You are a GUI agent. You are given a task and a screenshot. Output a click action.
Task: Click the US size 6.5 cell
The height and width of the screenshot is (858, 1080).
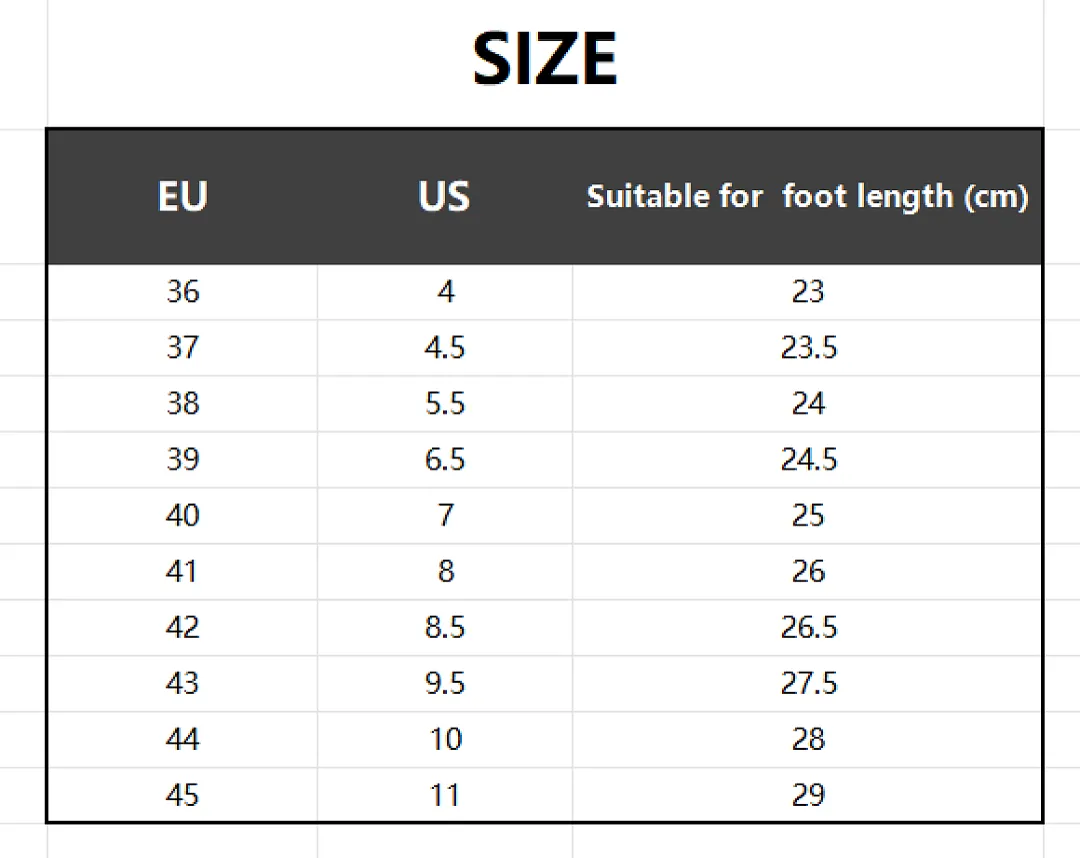click(x=445, y=460)
